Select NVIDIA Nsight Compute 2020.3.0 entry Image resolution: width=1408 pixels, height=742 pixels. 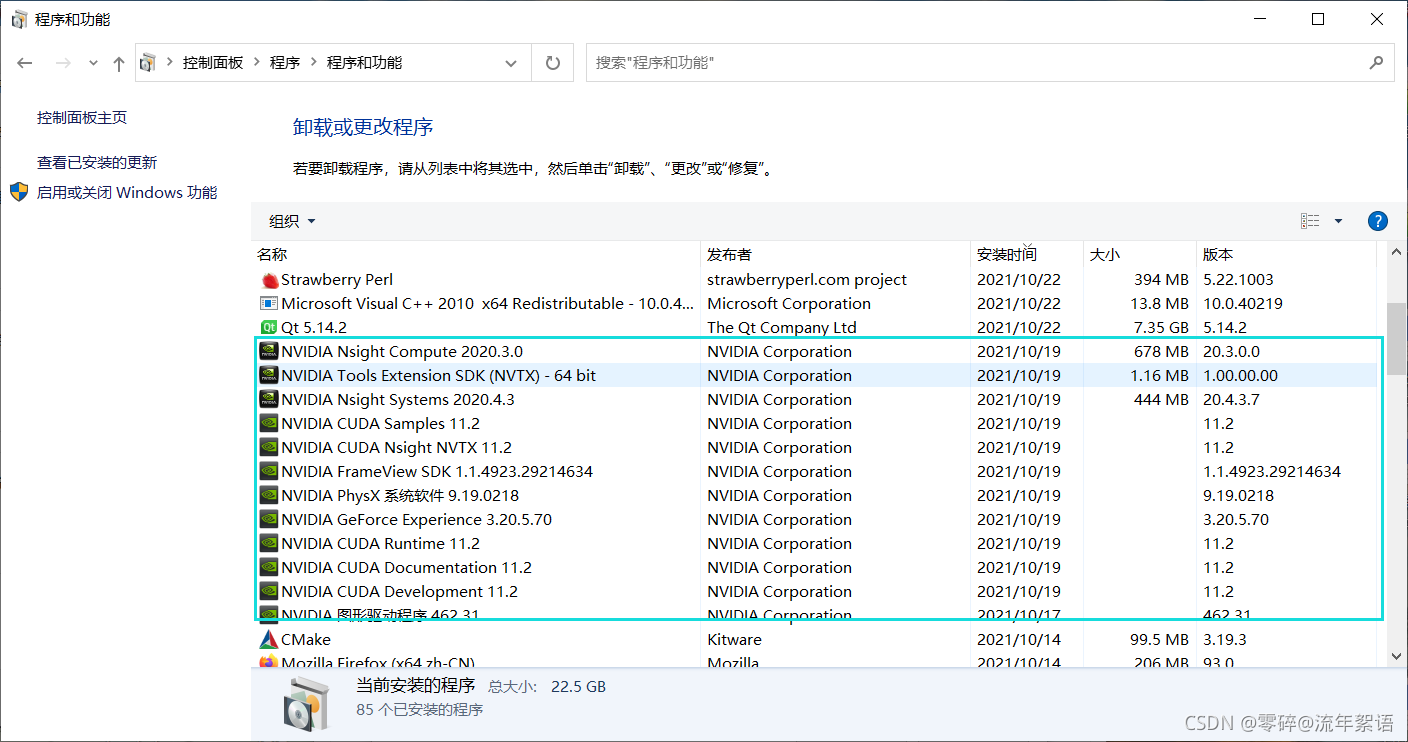402,352
